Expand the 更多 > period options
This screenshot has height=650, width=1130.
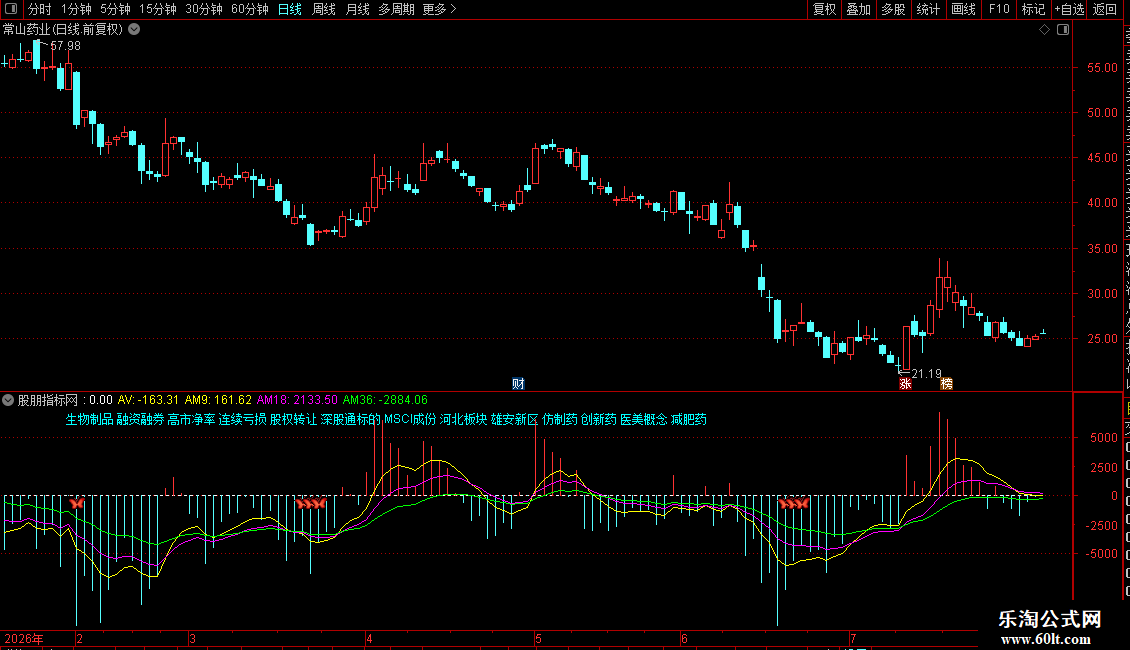(439, 9)
